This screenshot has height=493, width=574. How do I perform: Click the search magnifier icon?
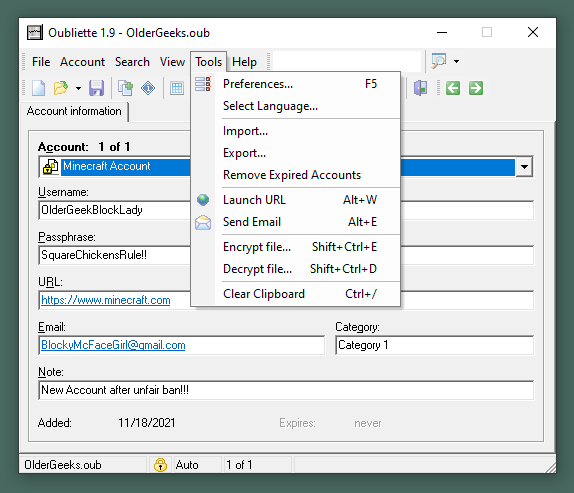(x=439, y=61)
